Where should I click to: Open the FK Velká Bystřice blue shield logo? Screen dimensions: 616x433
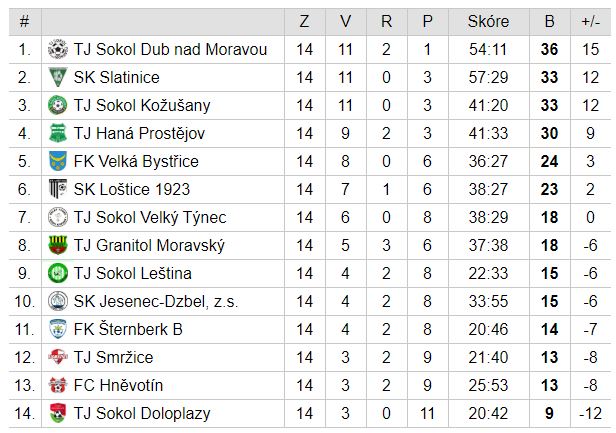(x=58, y=161)
